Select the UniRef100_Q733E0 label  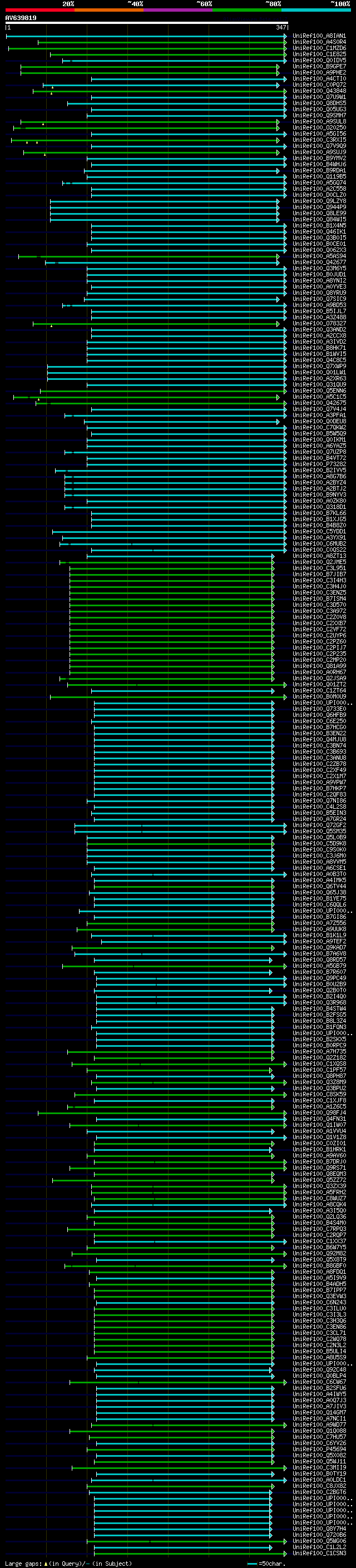pos(319,709)
